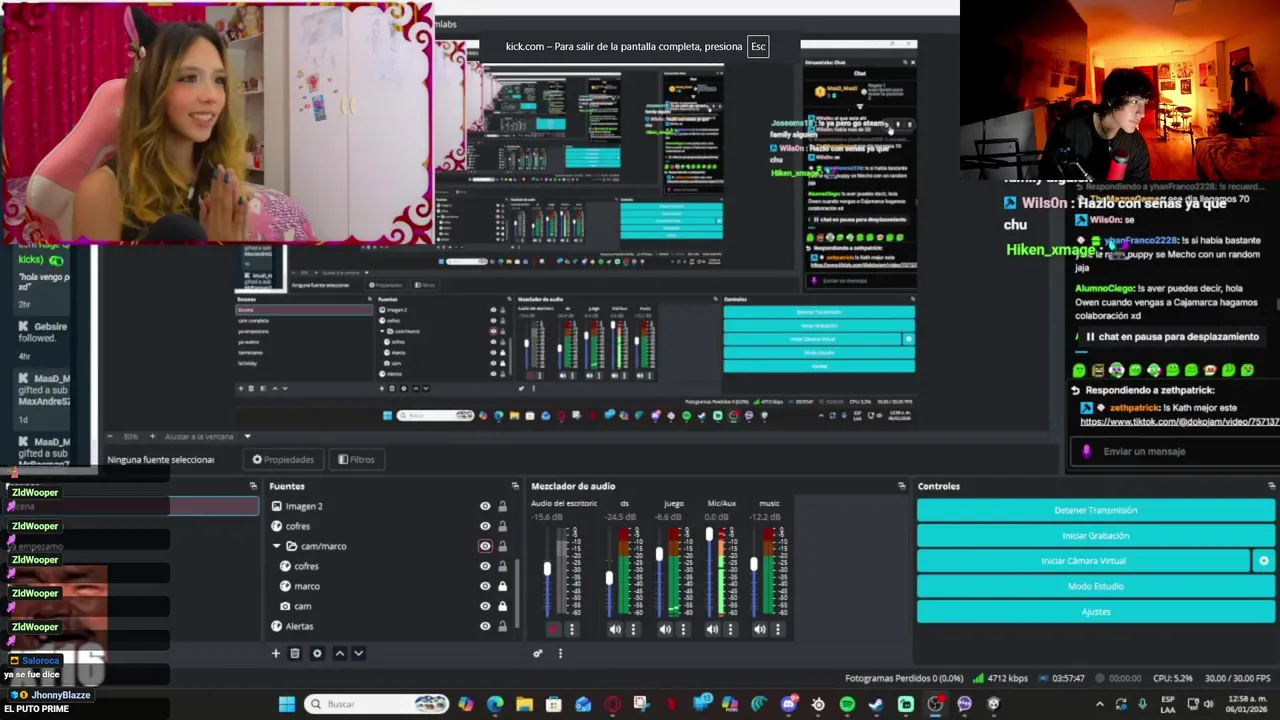
Task: Unlock the marco source
Action: (502, 586)
